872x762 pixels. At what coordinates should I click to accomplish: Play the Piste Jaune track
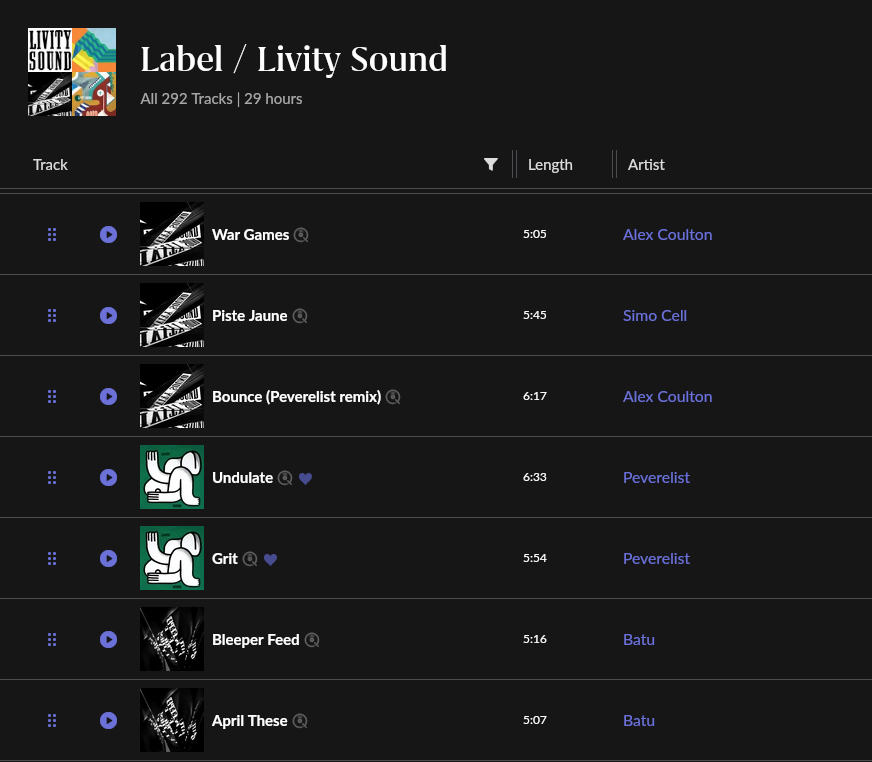(108, 316)
